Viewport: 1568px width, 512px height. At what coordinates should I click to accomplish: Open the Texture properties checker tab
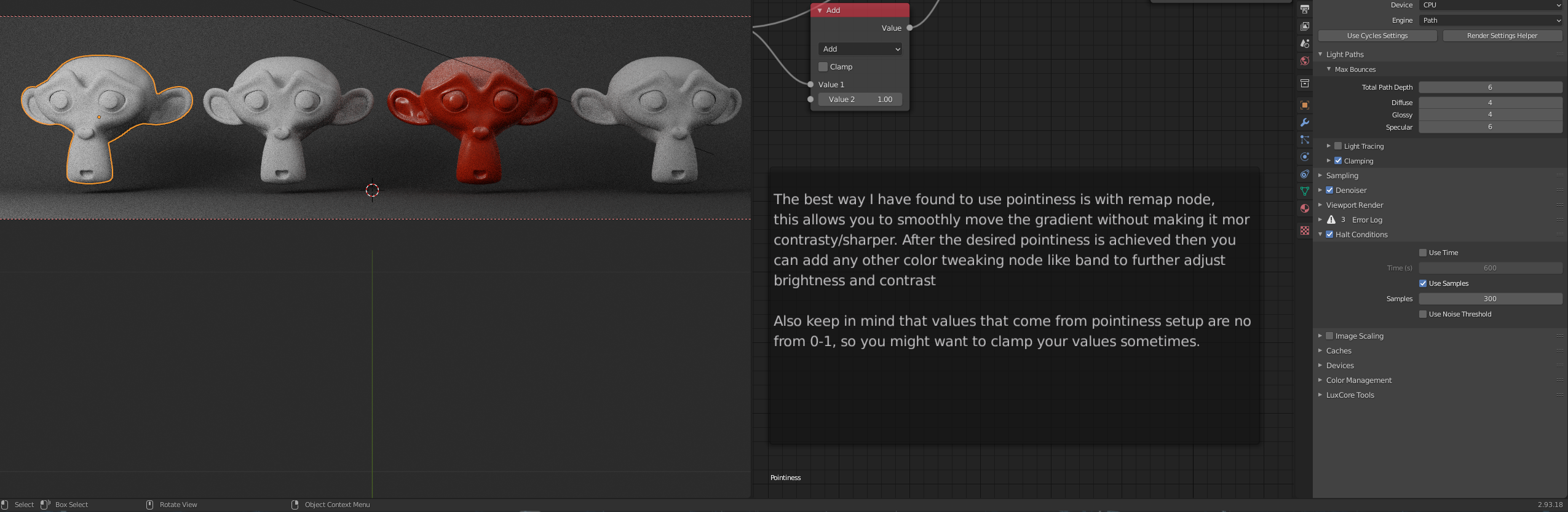pos(1304,230)
